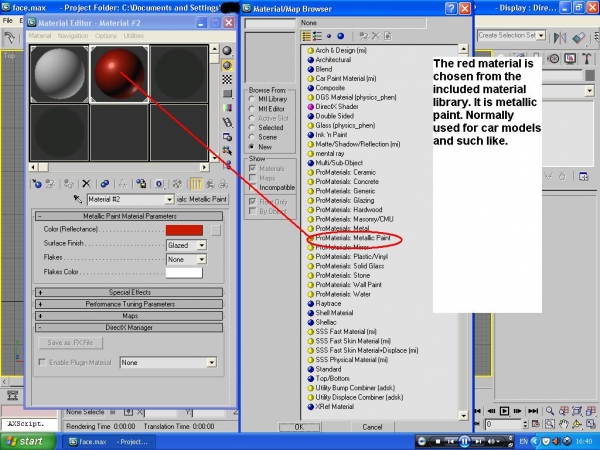Click Cancel in Material/Map Browser
Image resolution: width=600 pixels, height=450 pixels.
click(372, 427)
